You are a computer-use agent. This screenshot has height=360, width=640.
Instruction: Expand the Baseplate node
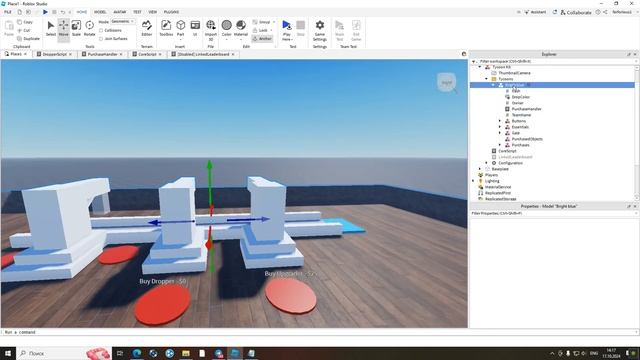pos(480,169)
